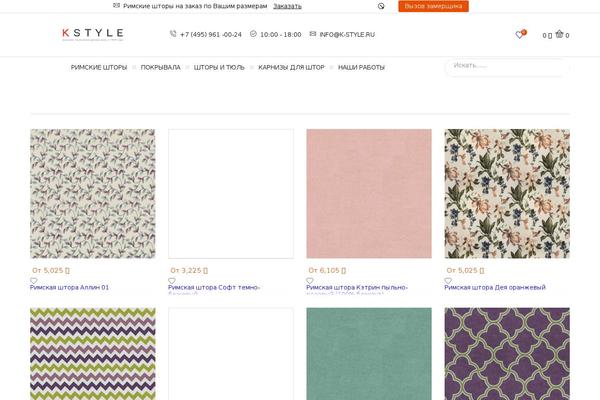Image resolution: width=600 pixels, height=400 pixels.
Task: Go to K STYLE logo homepage
Action: tap(93, 34)
